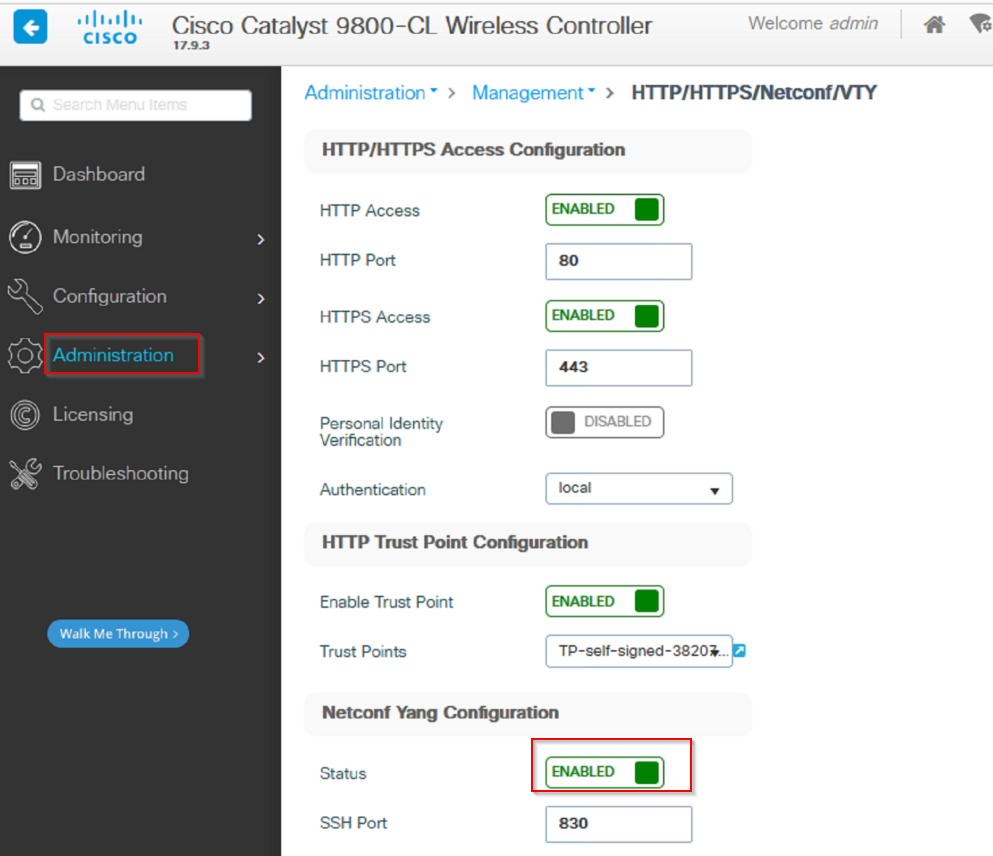The image size is (993, 856).
Task: Toggle the HTTPS Access switch
Action: (x=605, y=316)
